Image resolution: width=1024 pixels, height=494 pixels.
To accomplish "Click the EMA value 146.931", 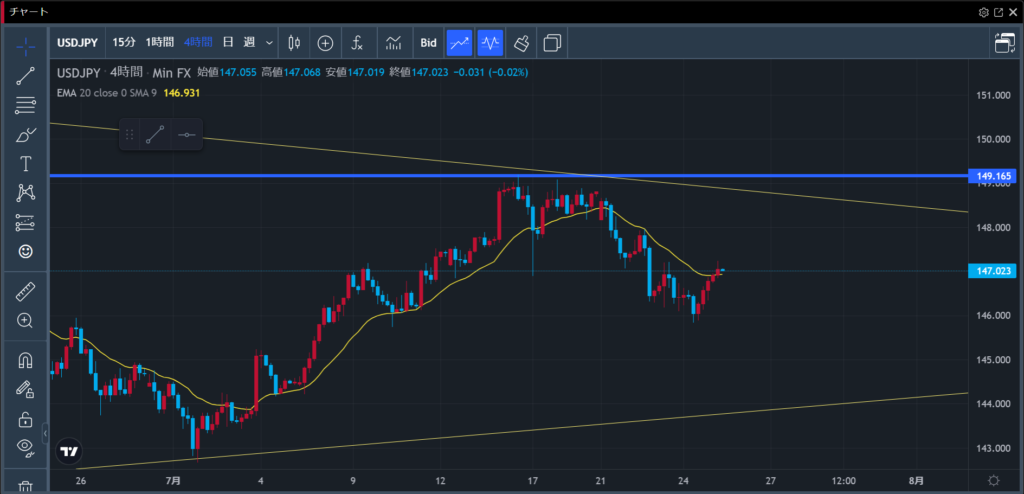I will tap(182, 93).
